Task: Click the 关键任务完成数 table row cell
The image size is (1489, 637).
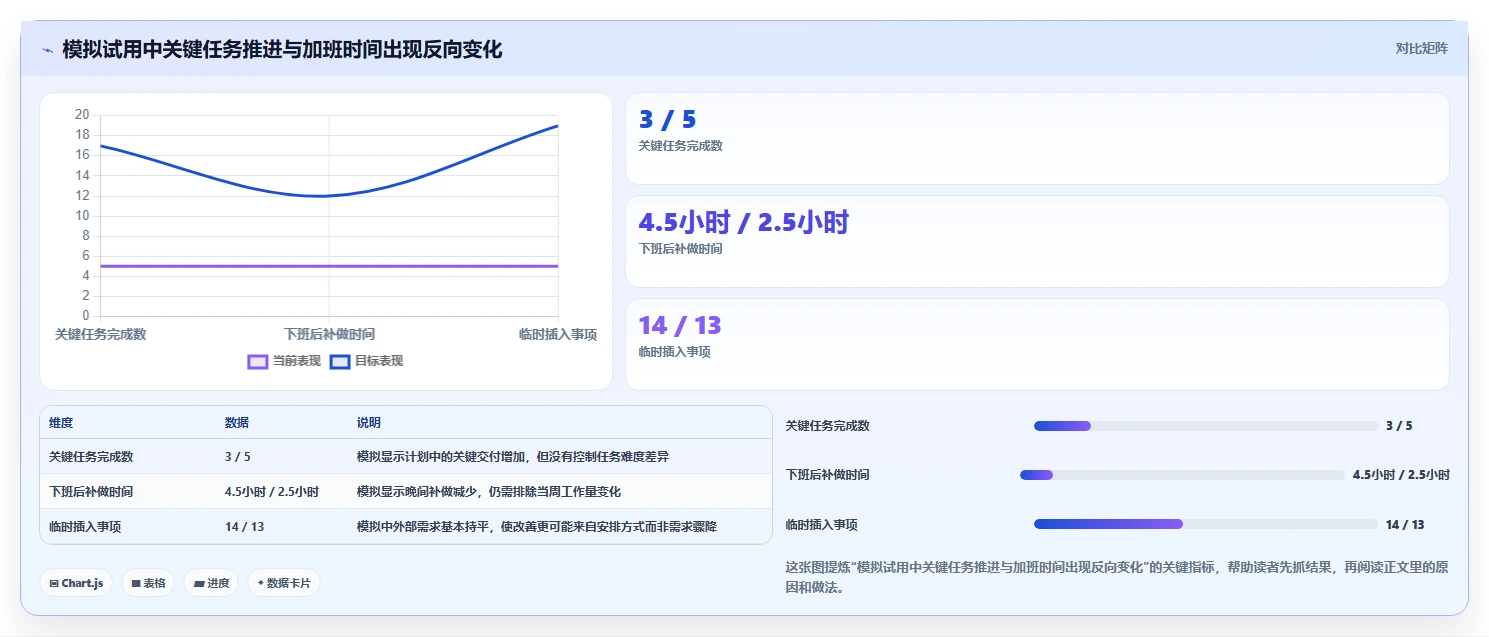Action: (91, 457)
